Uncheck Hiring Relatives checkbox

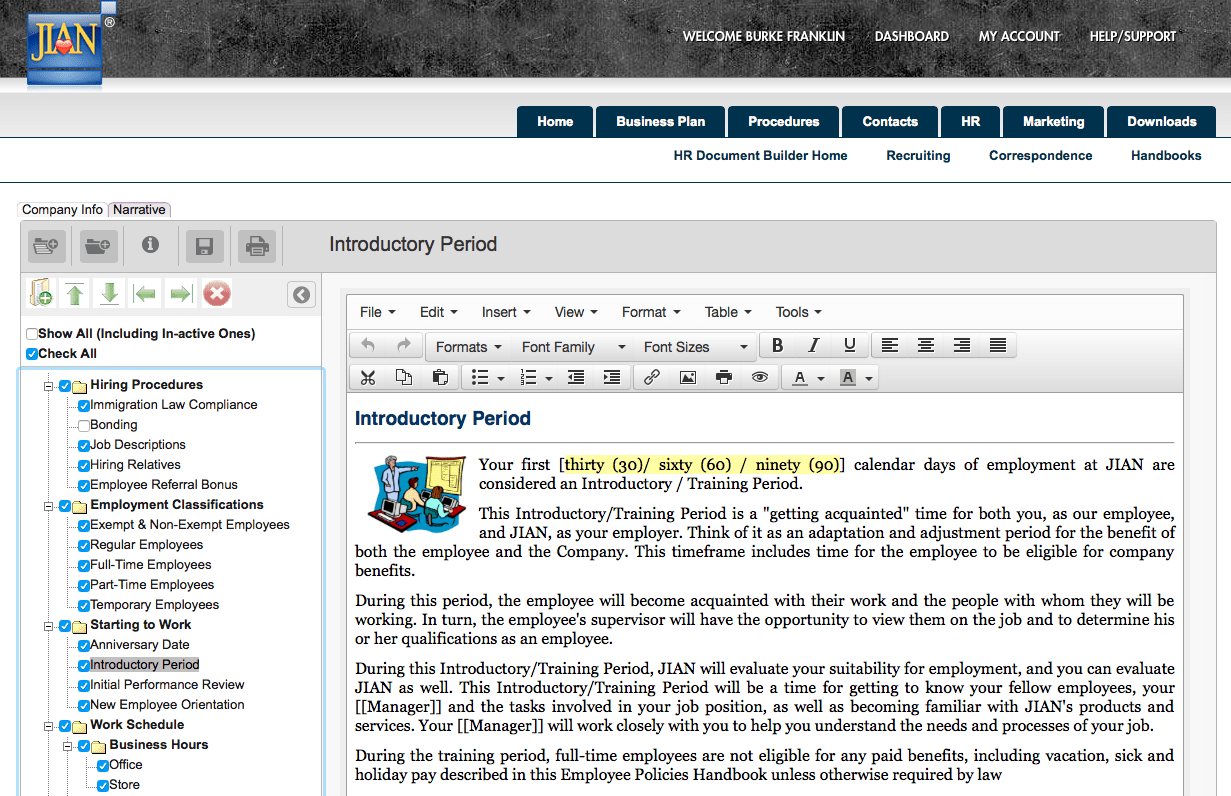[x=84, y=465]
